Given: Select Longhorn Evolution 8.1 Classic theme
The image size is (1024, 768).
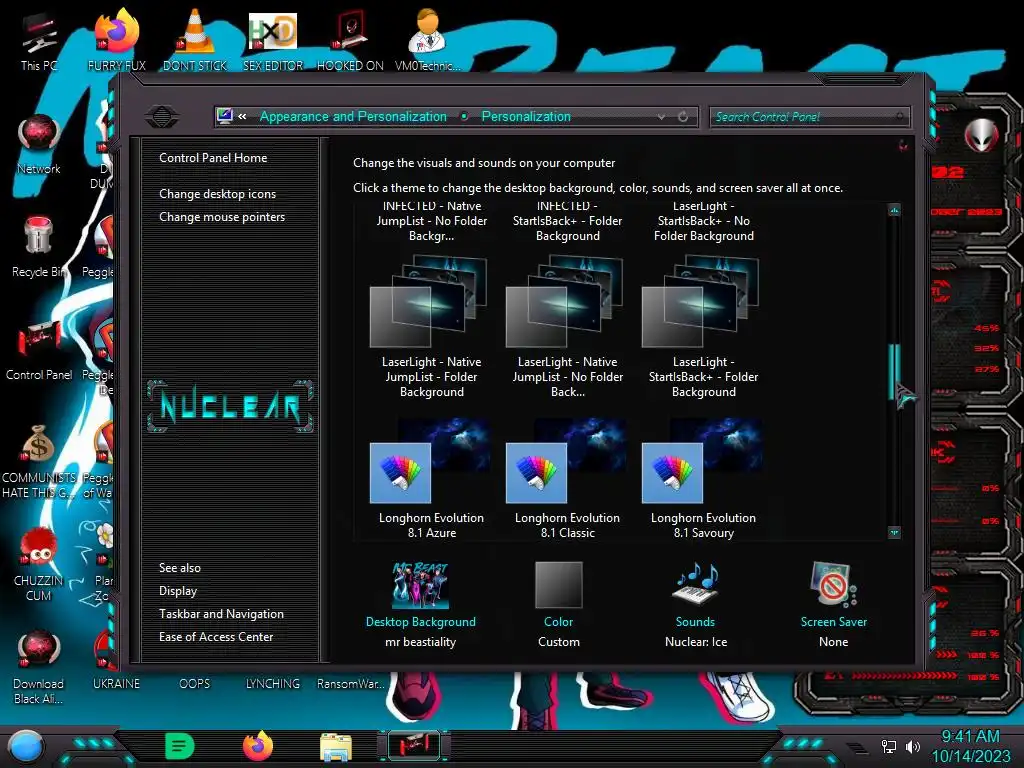Looking at the screenshot, I should click(x=568, y=479).
